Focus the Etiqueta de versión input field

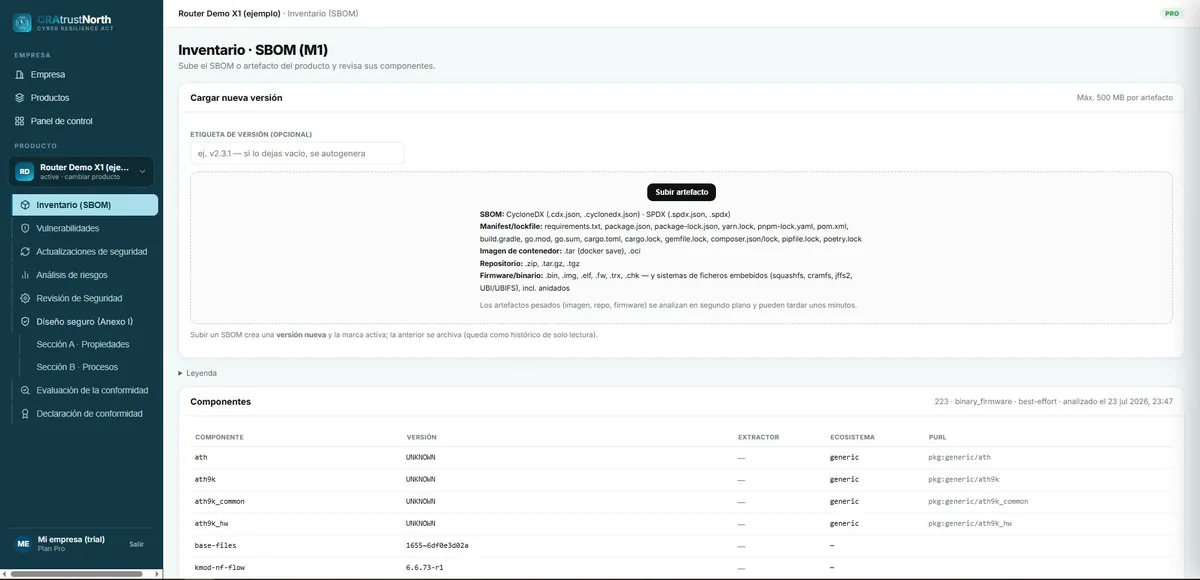[x=297, y=153]
